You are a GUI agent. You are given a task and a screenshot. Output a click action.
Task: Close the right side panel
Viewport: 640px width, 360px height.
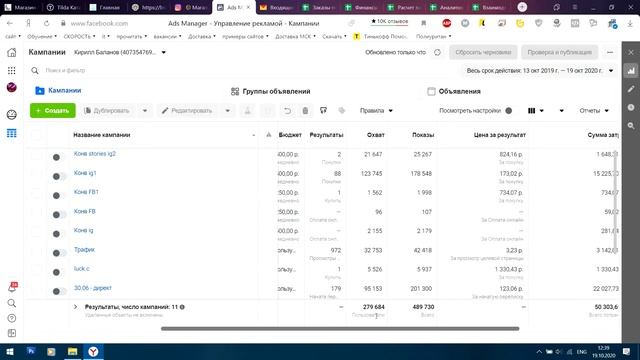(631, 53)
